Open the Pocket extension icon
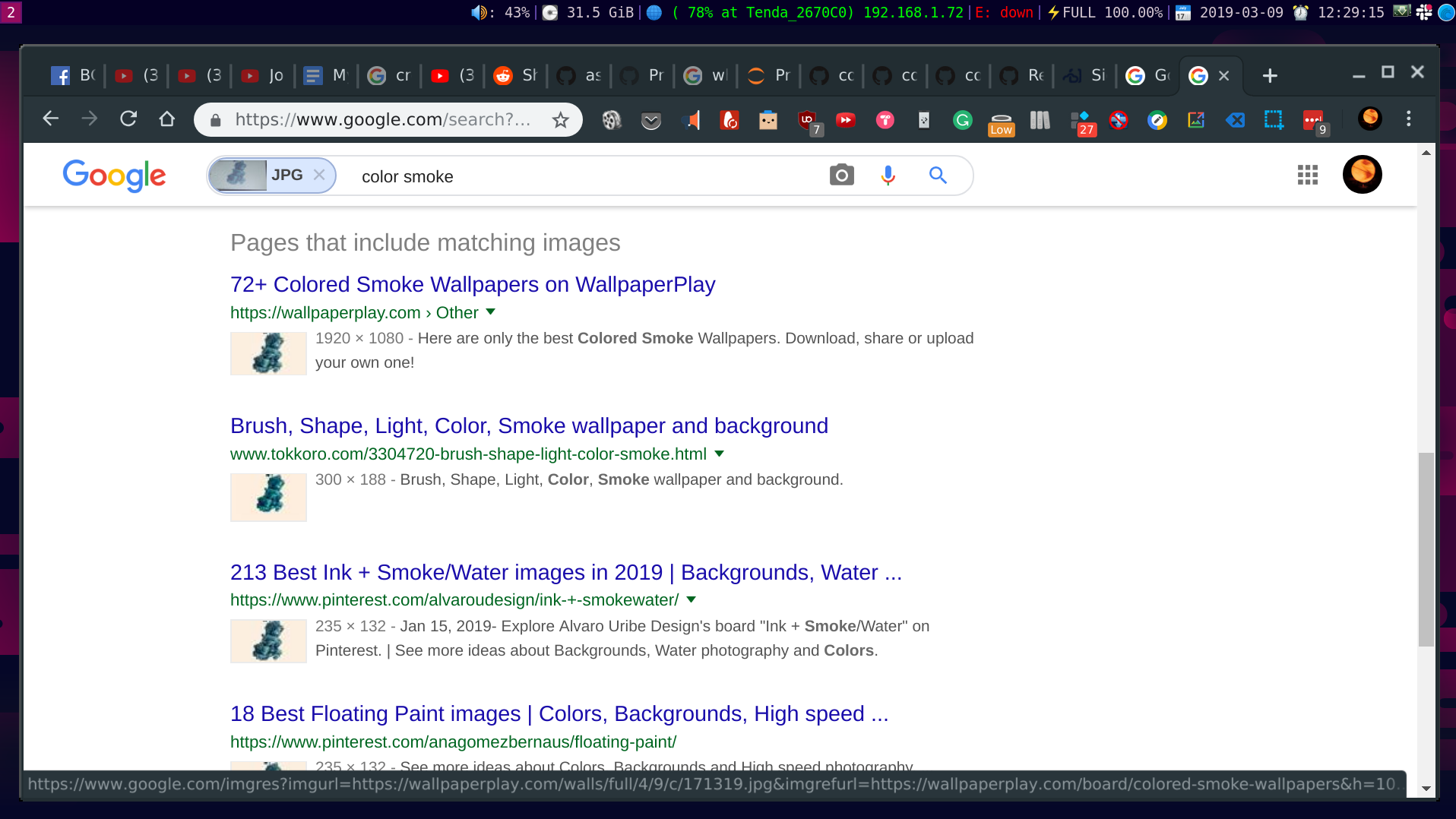This screenshot has width=1456, height=819. 651,120
